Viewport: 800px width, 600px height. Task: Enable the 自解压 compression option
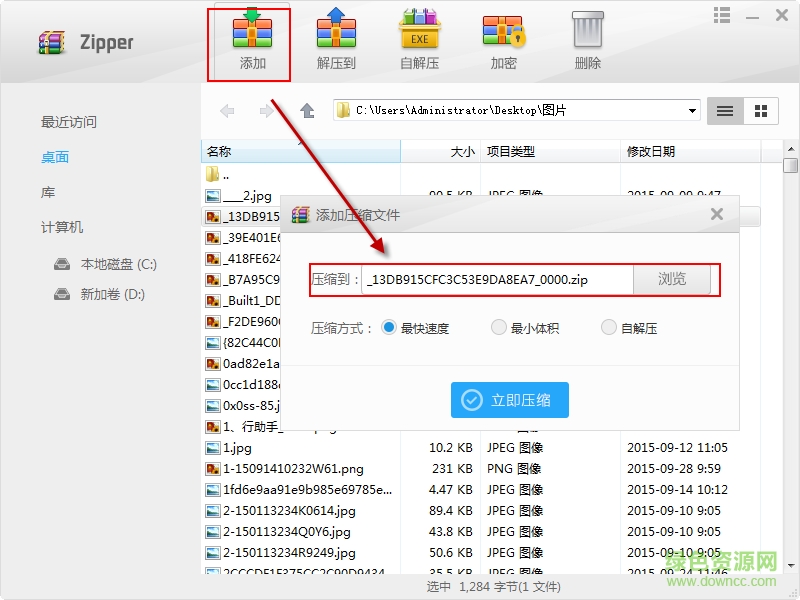608,328
